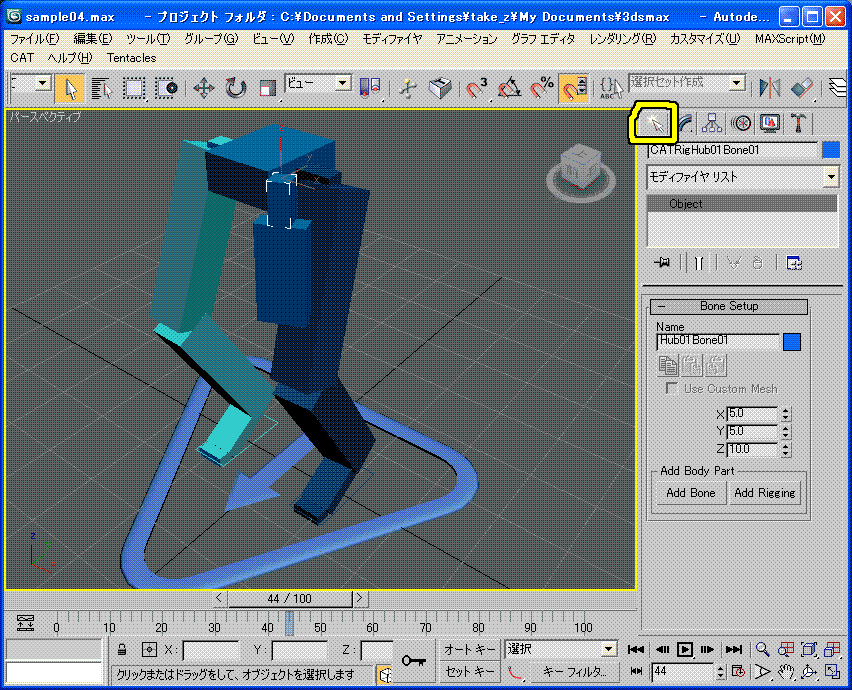Image resolution: width=852 pixels, height=690 pixels.
Task: Switch to the Create command panel tab
Action: [x=653, y=123]
